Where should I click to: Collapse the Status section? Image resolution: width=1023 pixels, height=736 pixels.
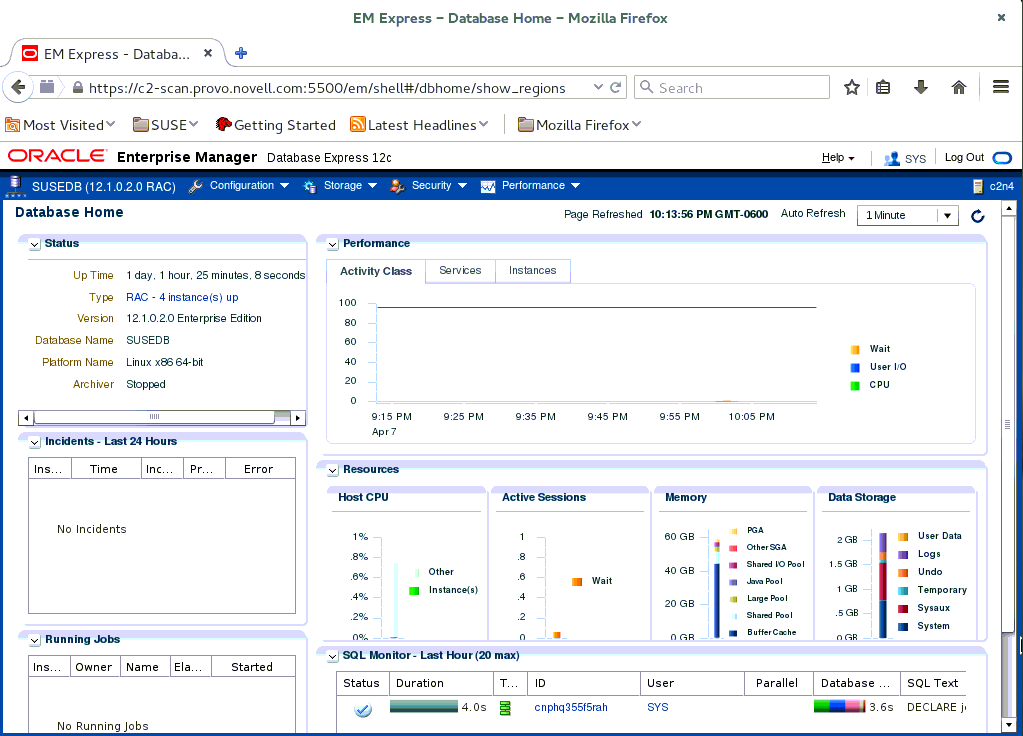(35, 244)
